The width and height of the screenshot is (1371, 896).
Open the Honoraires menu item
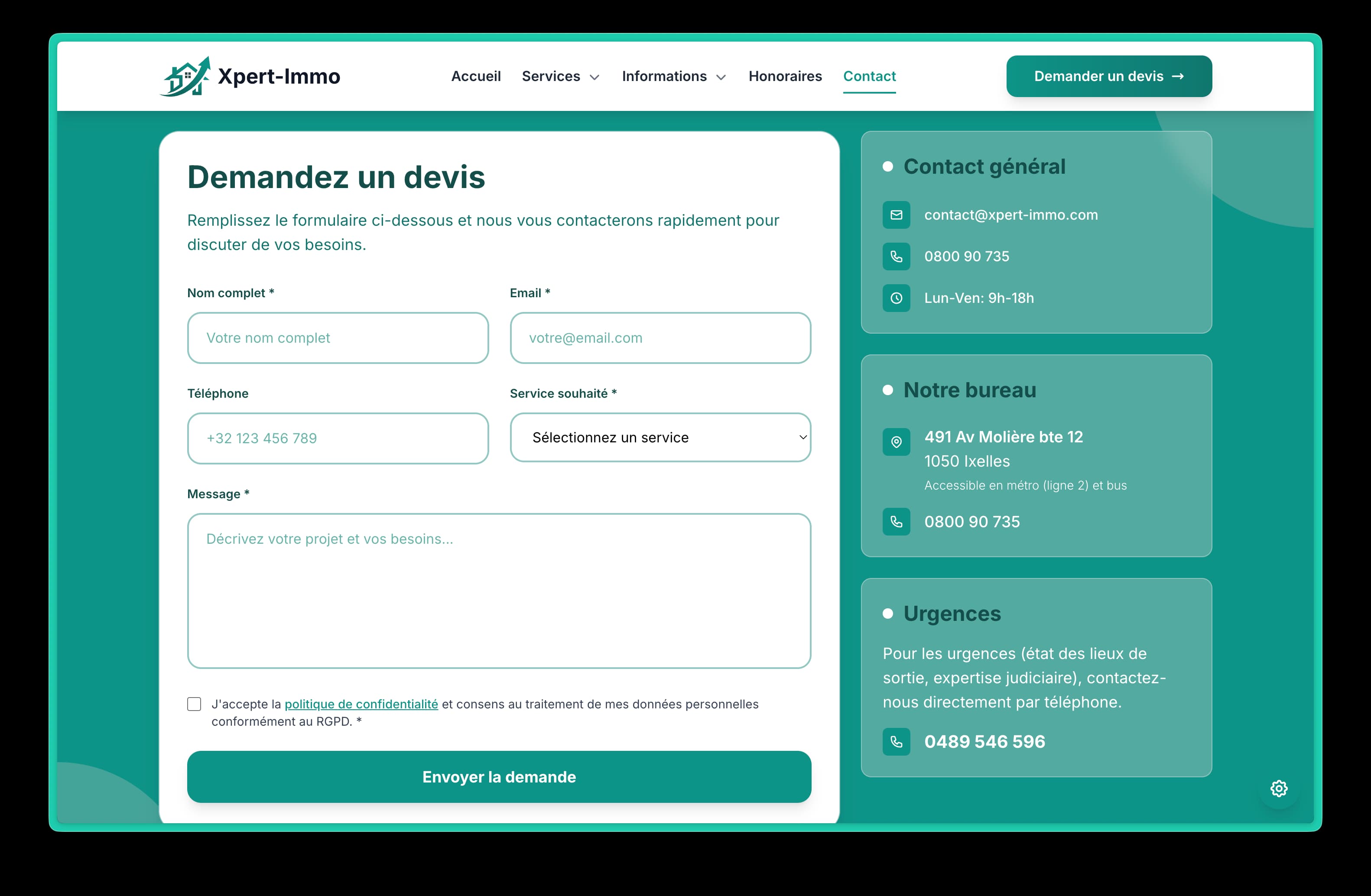tap(785, 76)
